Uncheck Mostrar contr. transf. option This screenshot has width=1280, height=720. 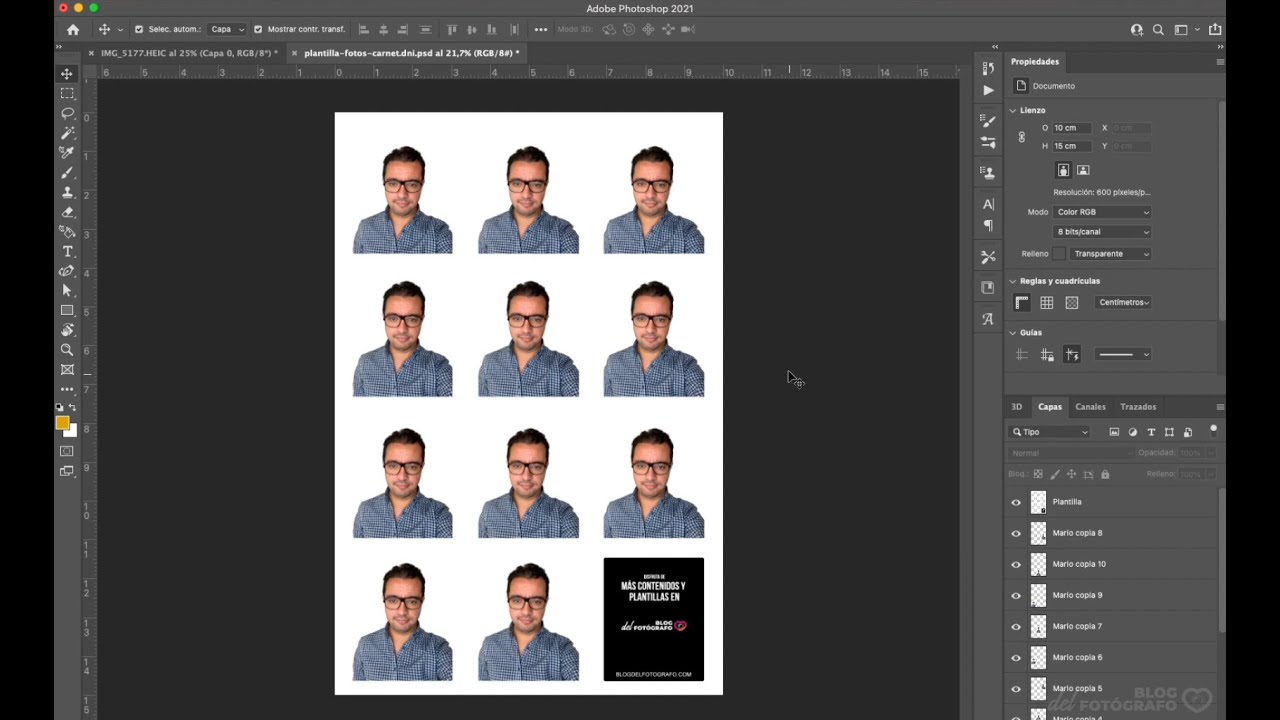[258, 29]
